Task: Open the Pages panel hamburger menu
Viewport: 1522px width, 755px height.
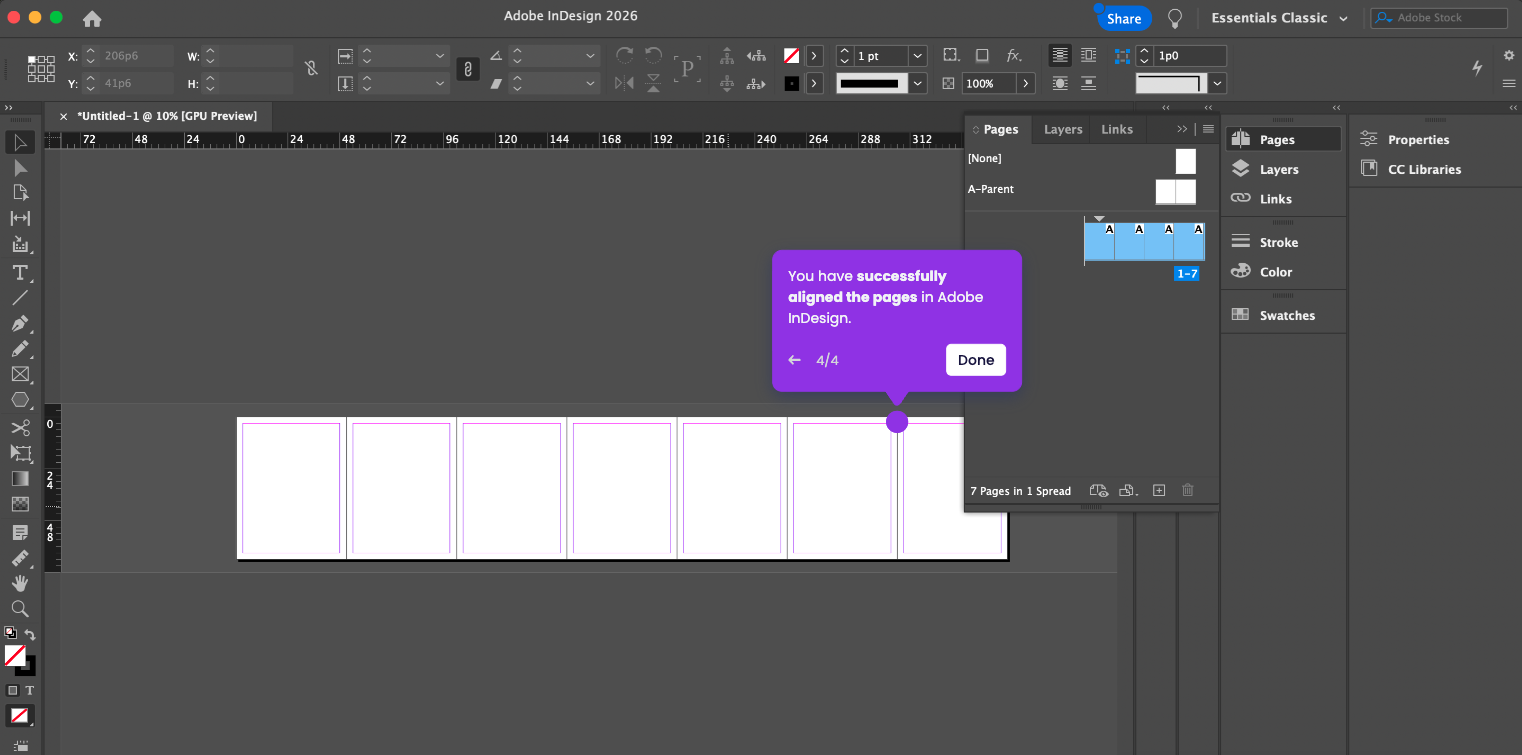Action: 1208,129
